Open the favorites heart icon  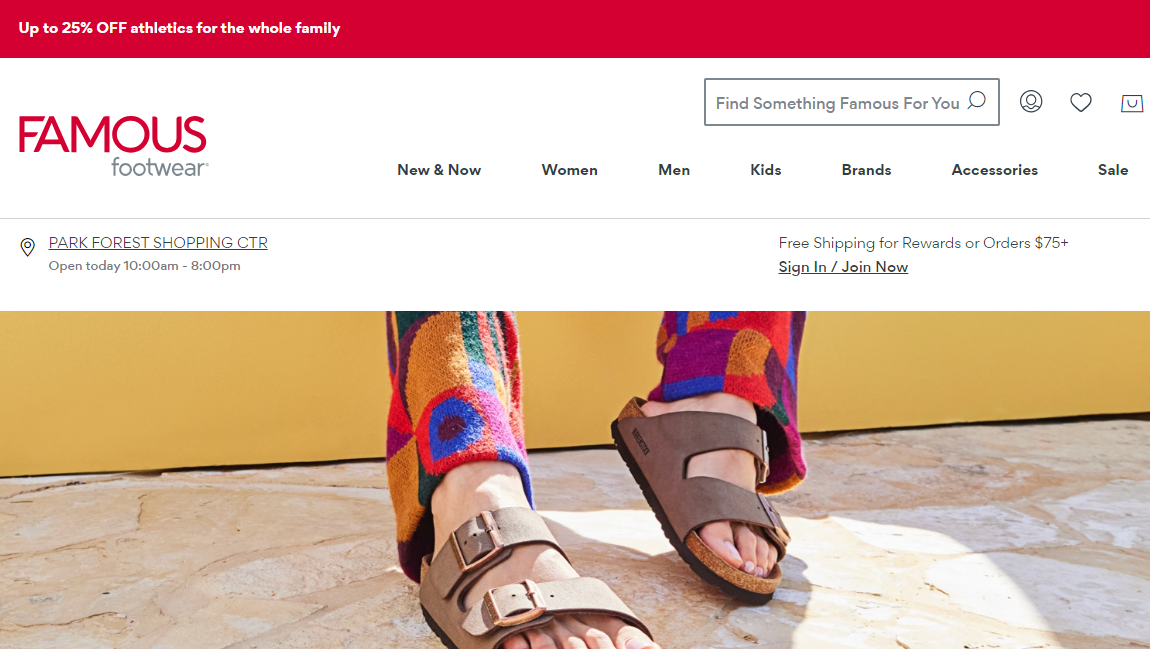1080,102
